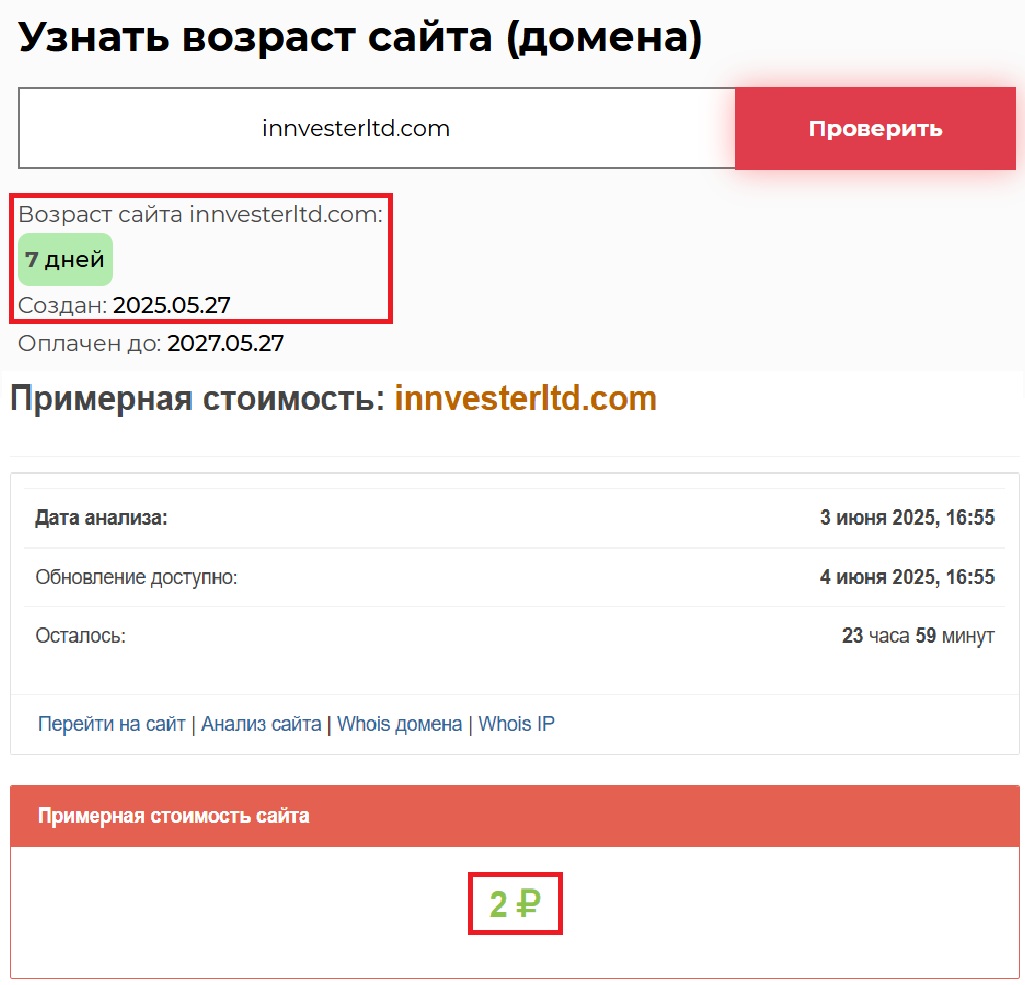Click the Whois IP link
The image size is (1025, 985).
516,724
